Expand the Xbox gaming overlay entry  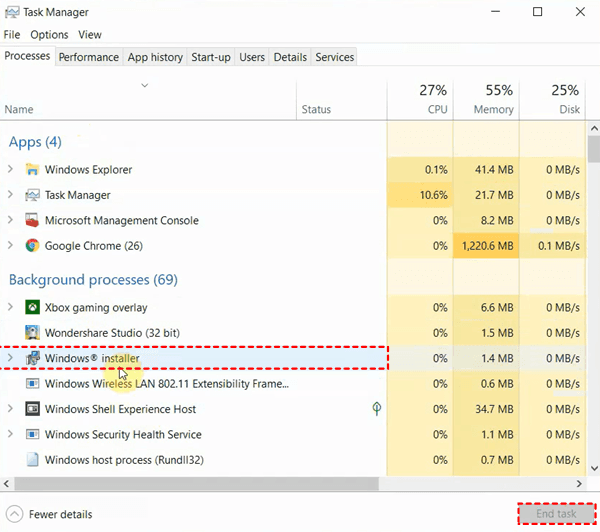click(x=10, y=308)
